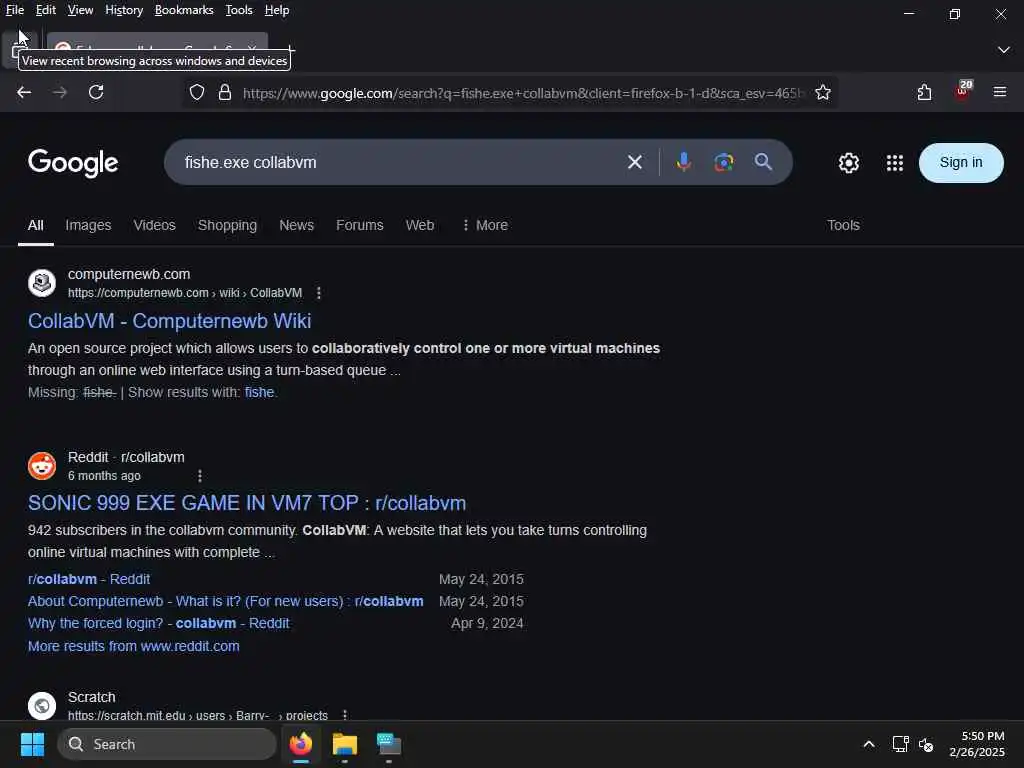This screenshot has height=768, width=1024.
Task: Click the Windows taskbar Search box
Action: pos(167,744)
